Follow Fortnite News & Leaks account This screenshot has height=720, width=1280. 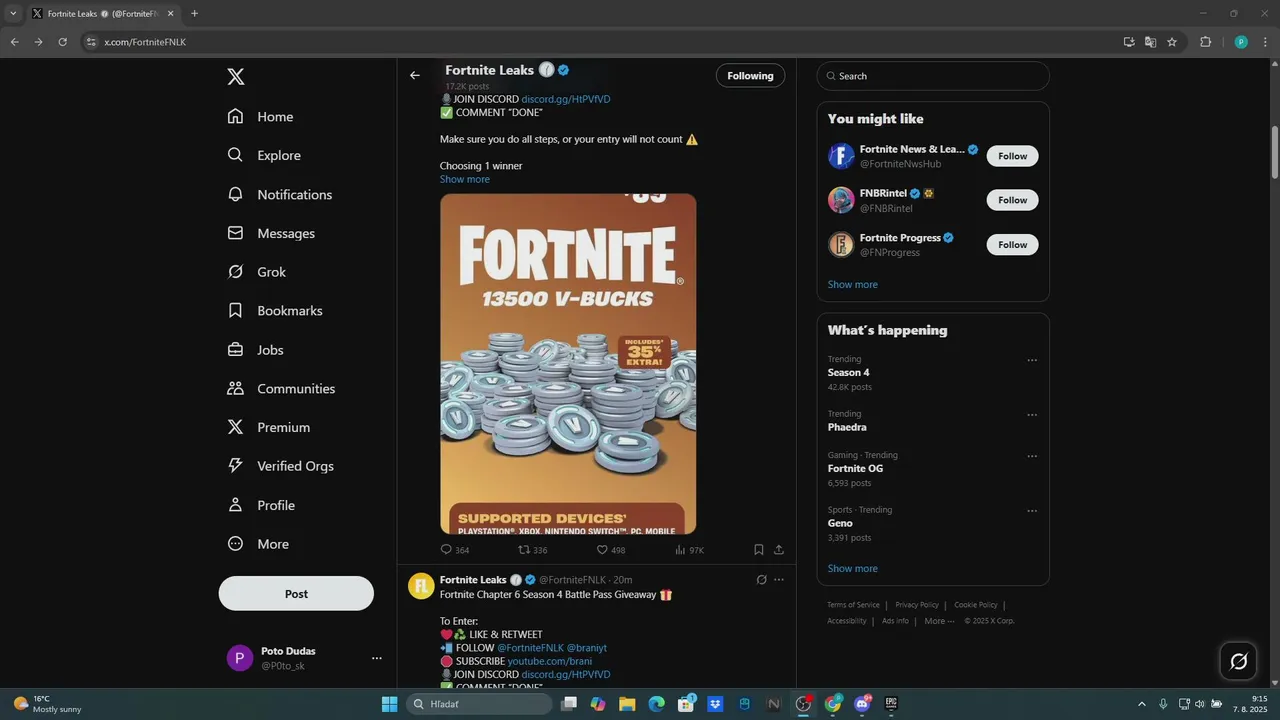pos(1012,156)
